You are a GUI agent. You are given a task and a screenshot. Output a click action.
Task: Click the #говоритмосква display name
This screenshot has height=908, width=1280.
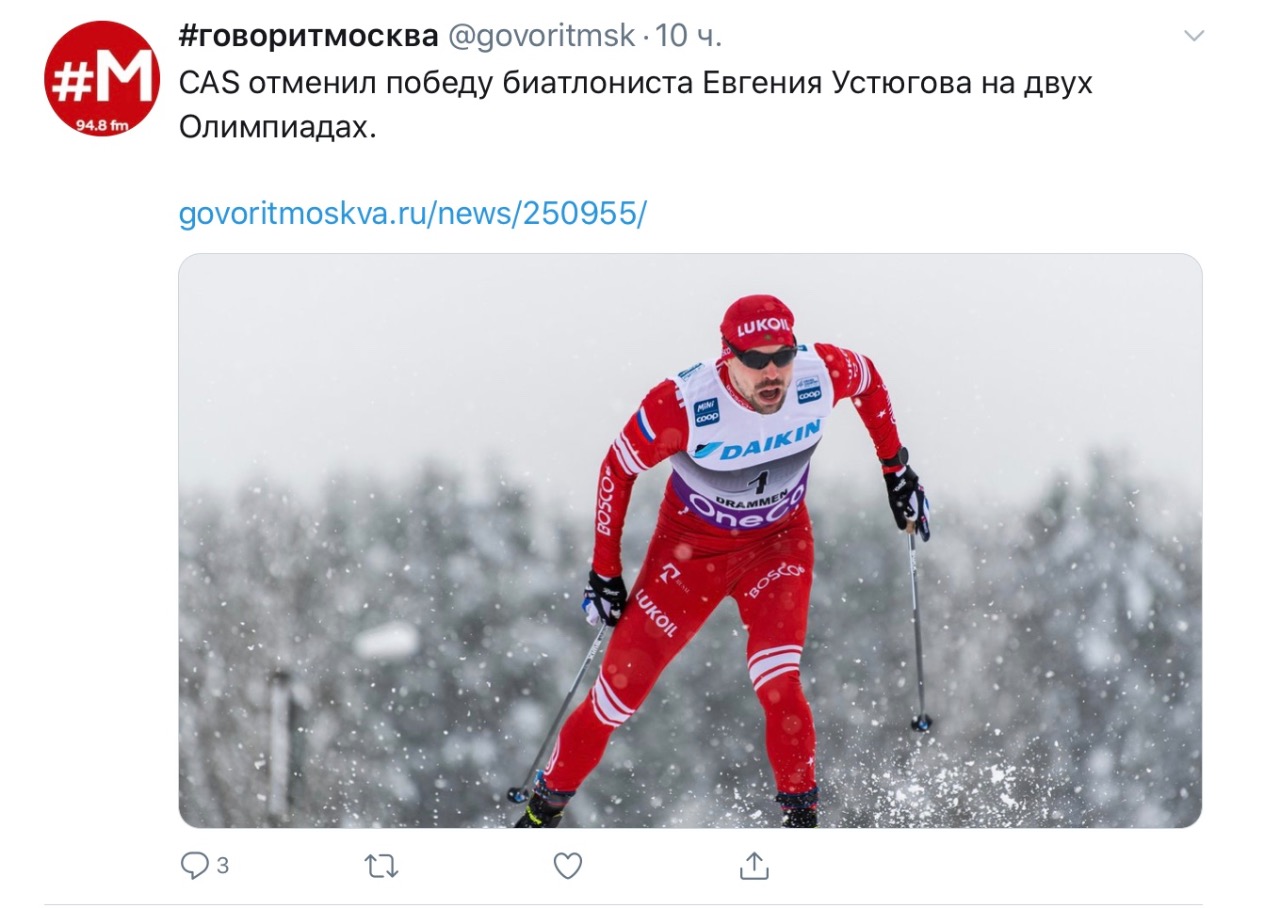click(x=308, y=36)
